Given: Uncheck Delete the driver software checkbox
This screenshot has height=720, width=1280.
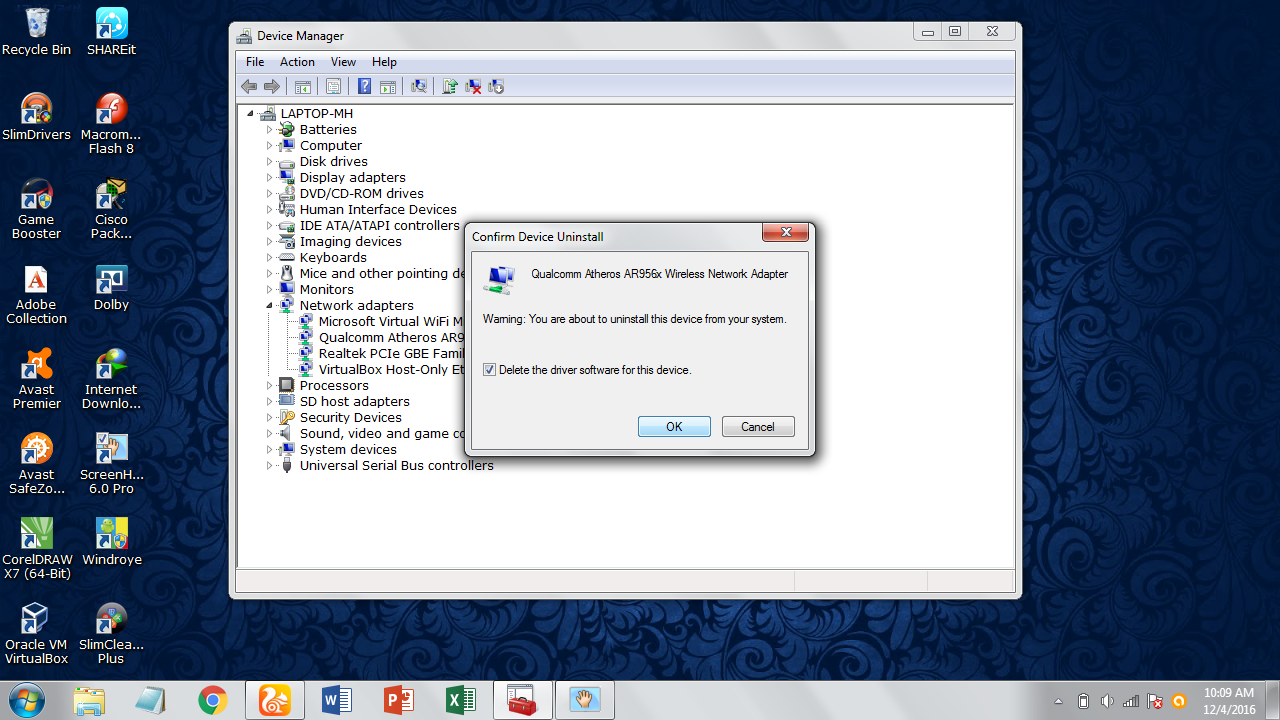Looking at the screenshot, I should click(489, 370).
